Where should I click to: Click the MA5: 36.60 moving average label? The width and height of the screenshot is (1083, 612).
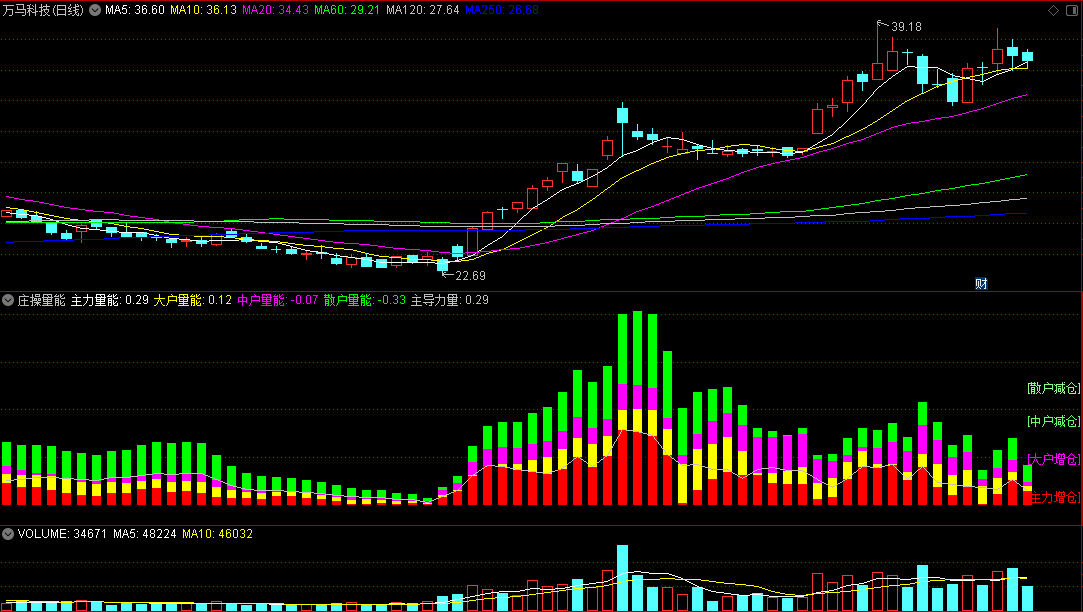coord(135,10)
